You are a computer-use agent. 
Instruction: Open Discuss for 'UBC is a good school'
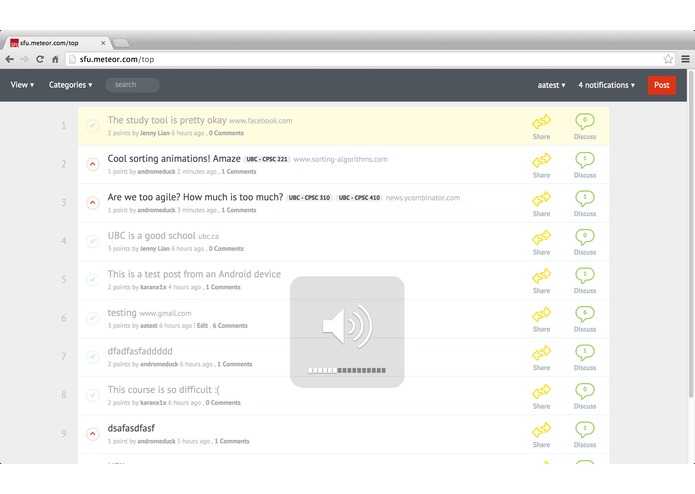tap(585, 237)
